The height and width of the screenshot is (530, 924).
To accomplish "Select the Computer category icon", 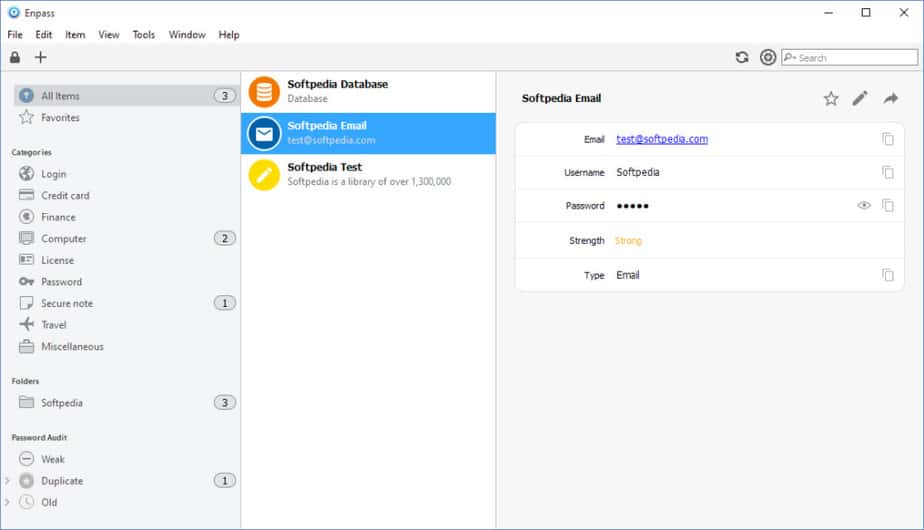I will (x=27, y=238).
